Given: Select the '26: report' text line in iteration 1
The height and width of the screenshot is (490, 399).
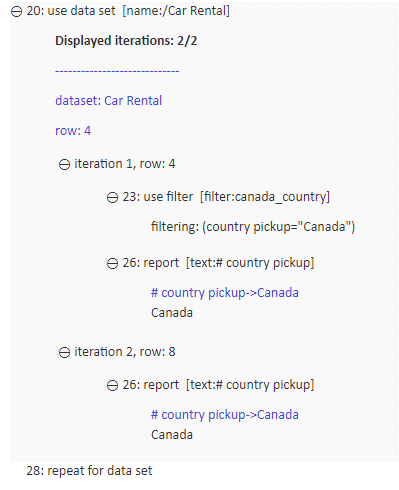Looking at the screenshot, I should 218,263.
